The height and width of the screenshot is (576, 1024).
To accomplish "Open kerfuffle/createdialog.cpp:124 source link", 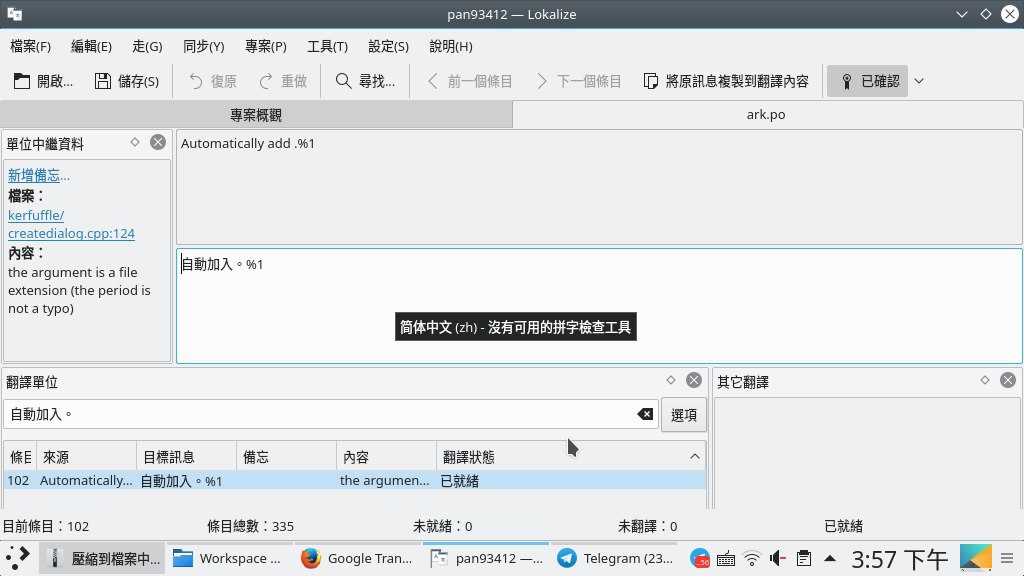I will 71,224.
